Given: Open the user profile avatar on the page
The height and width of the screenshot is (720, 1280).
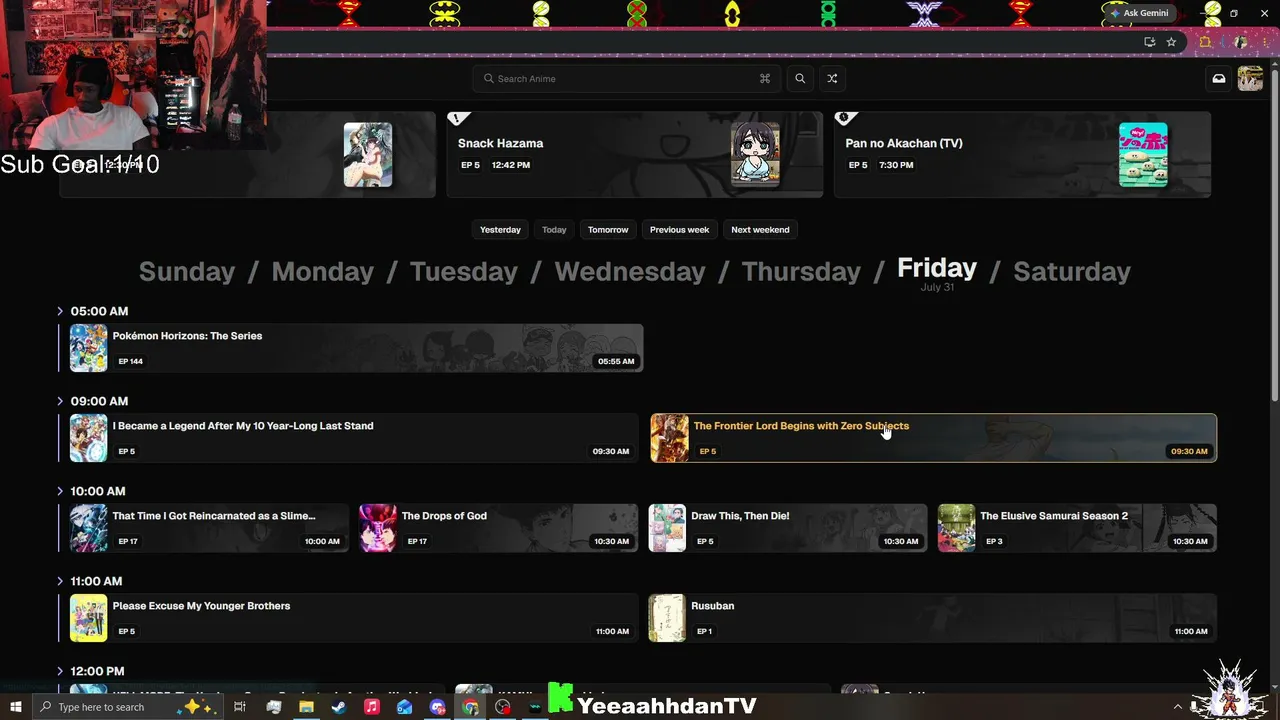Looking at the screenshot, I should 1250,78.
